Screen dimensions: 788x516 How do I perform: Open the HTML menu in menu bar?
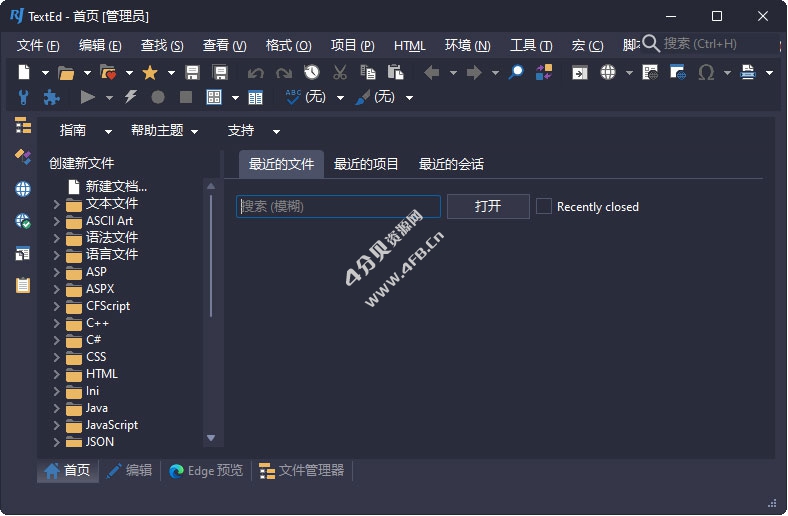[x=410, y=46]
